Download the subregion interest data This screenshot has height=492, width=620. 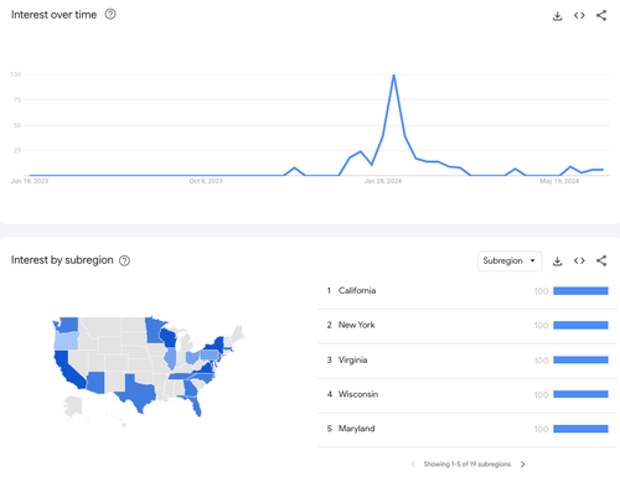[557, 261]
